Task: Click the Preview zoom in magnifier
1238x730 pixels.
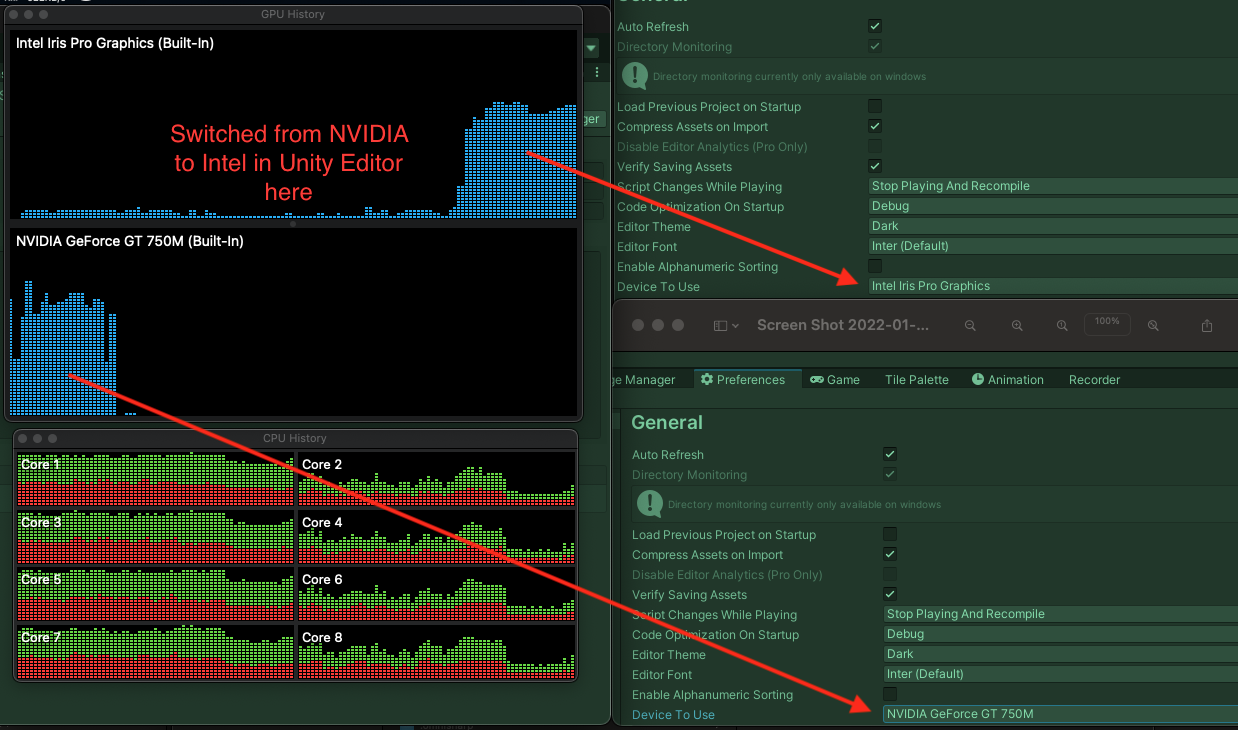Action: coord(1017,326)
